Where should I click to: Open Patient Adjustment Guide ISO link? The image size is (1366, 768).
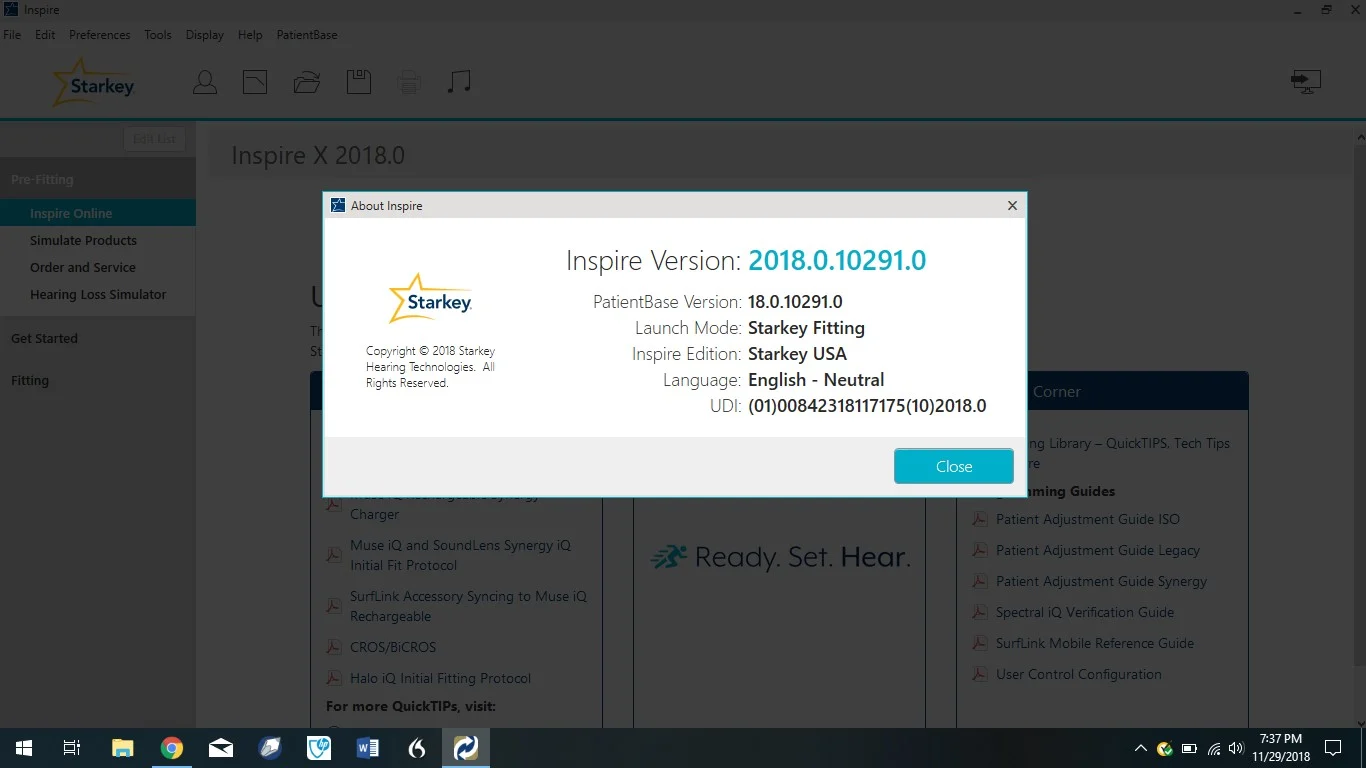(x=1088, y=519)
